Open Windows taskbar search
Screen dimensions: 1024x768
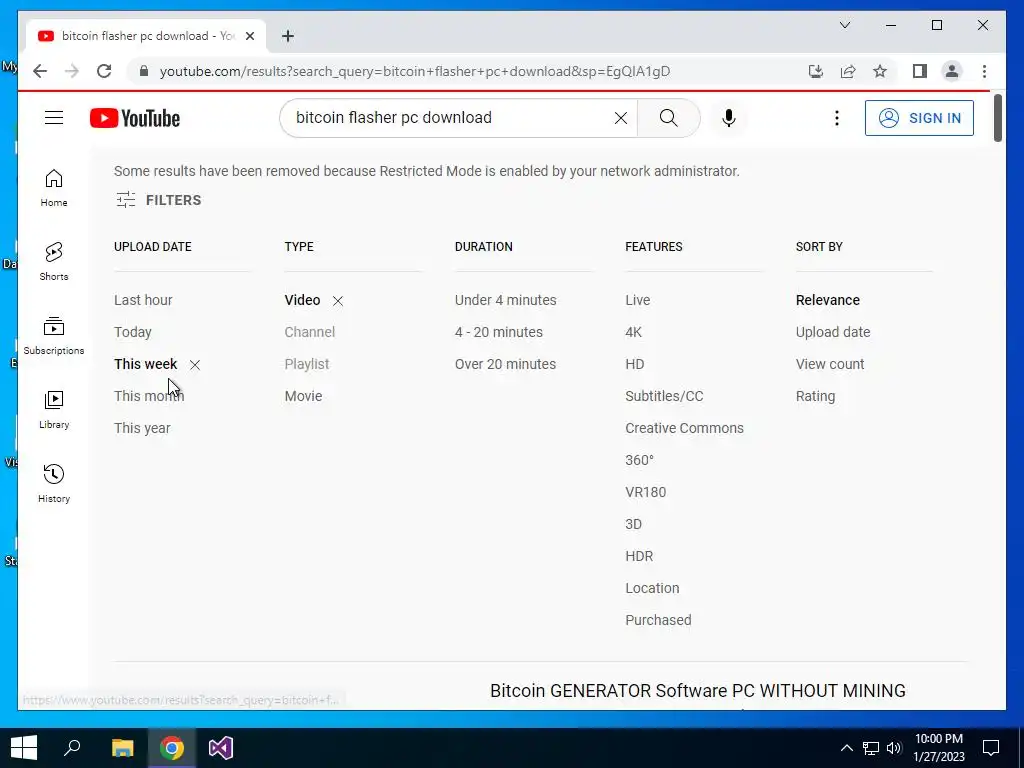72,748
